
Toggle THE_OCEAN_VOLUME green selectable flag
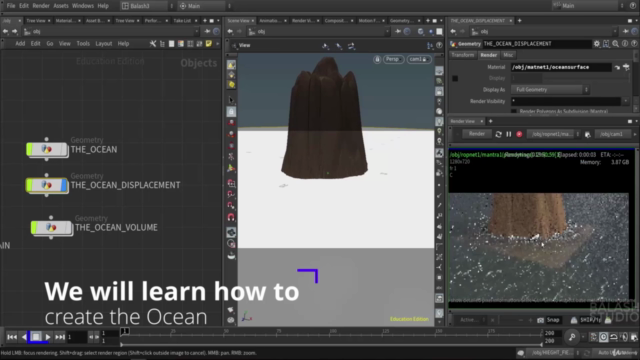(x=34, y=227)
